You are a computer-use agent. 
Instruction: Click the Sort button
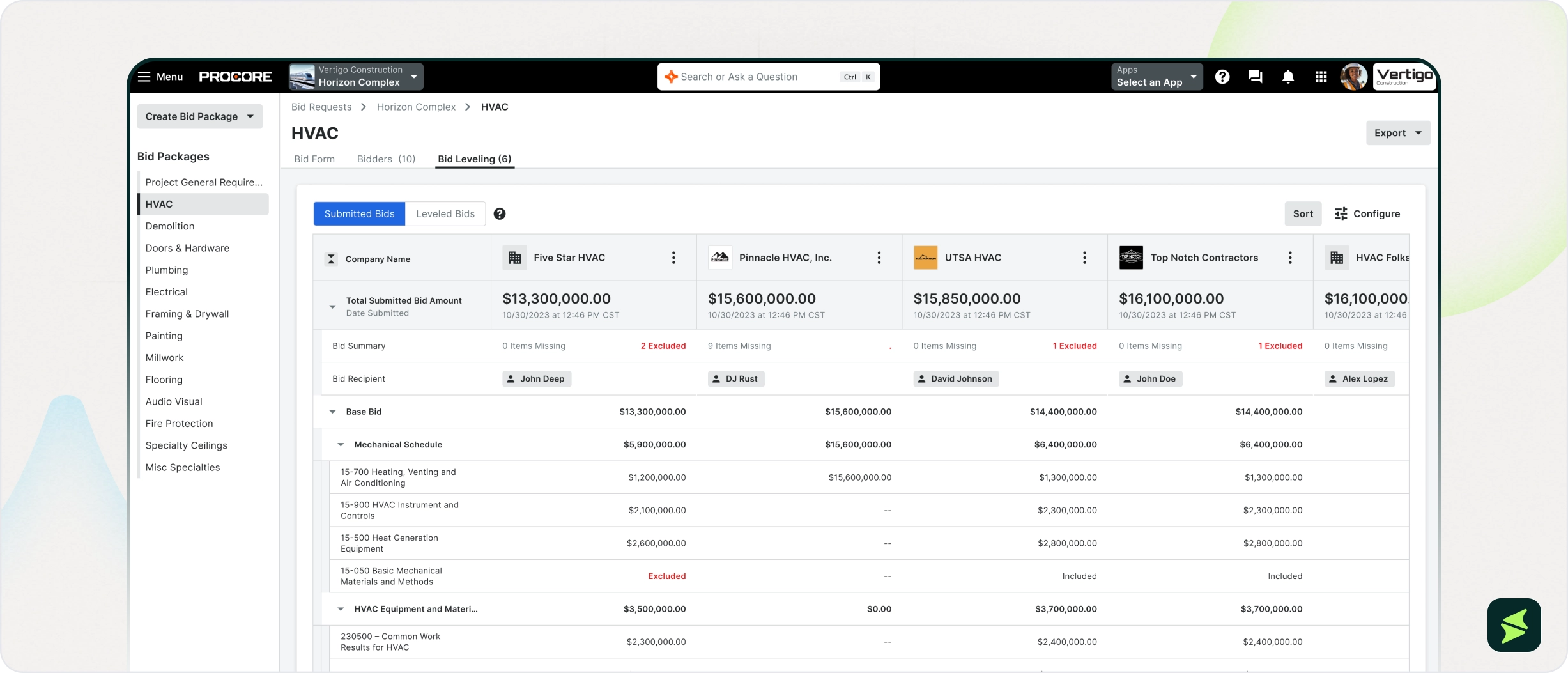click(1303, 214)
